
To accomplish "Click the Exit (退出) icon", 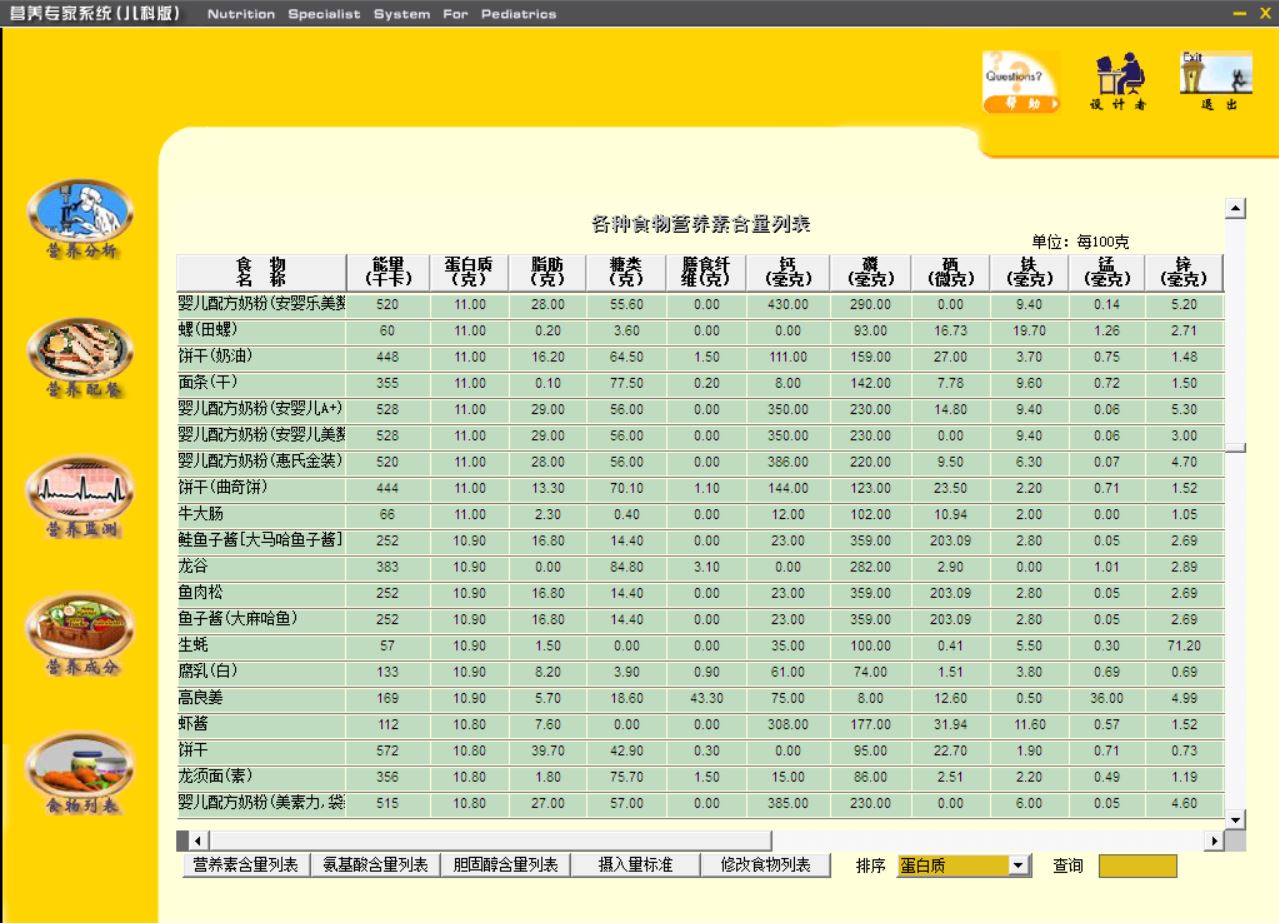I will click(x=1216, y=82).
